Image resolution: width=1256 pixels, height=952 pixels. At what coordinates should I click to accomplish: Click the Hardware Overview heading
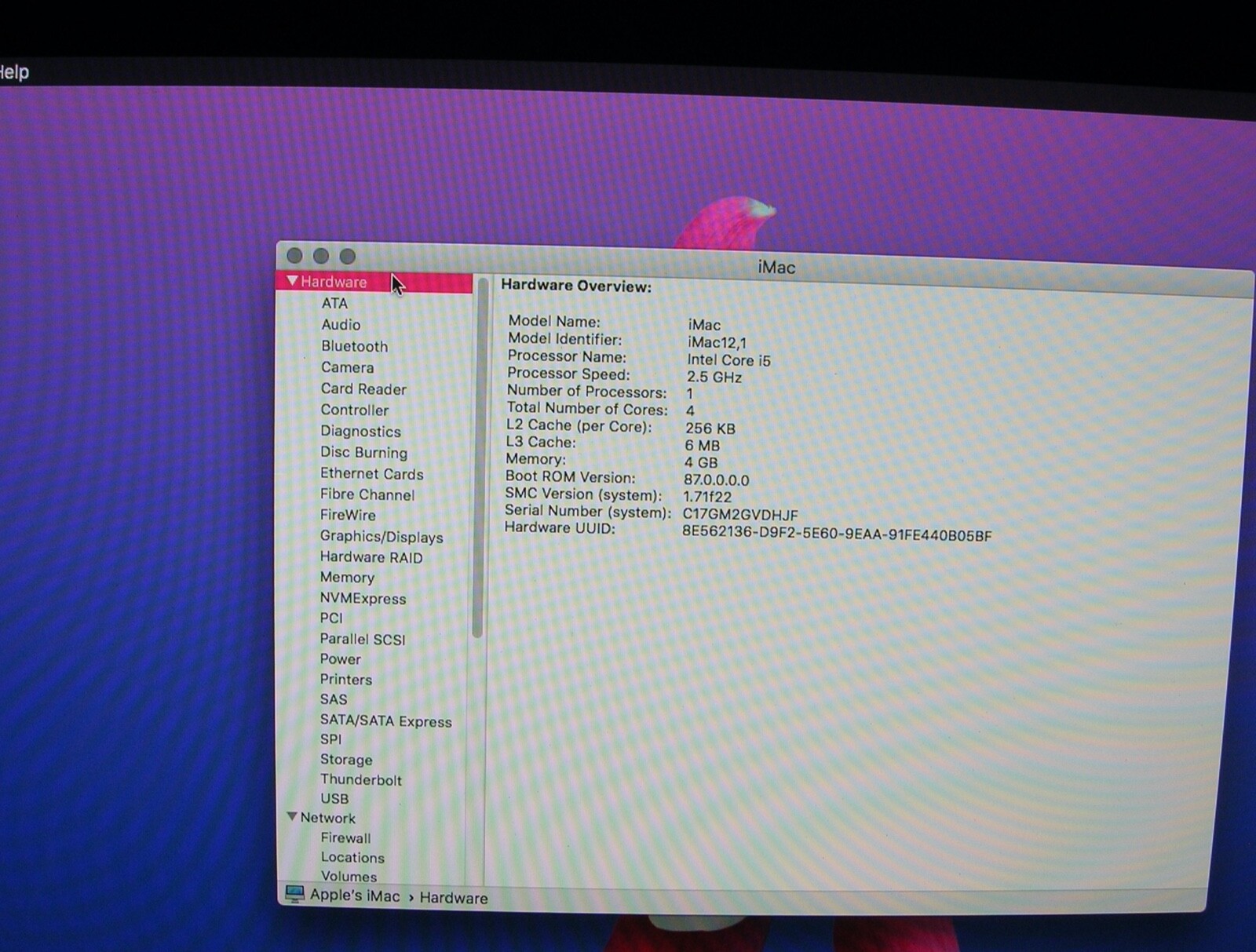coord(576,286)
